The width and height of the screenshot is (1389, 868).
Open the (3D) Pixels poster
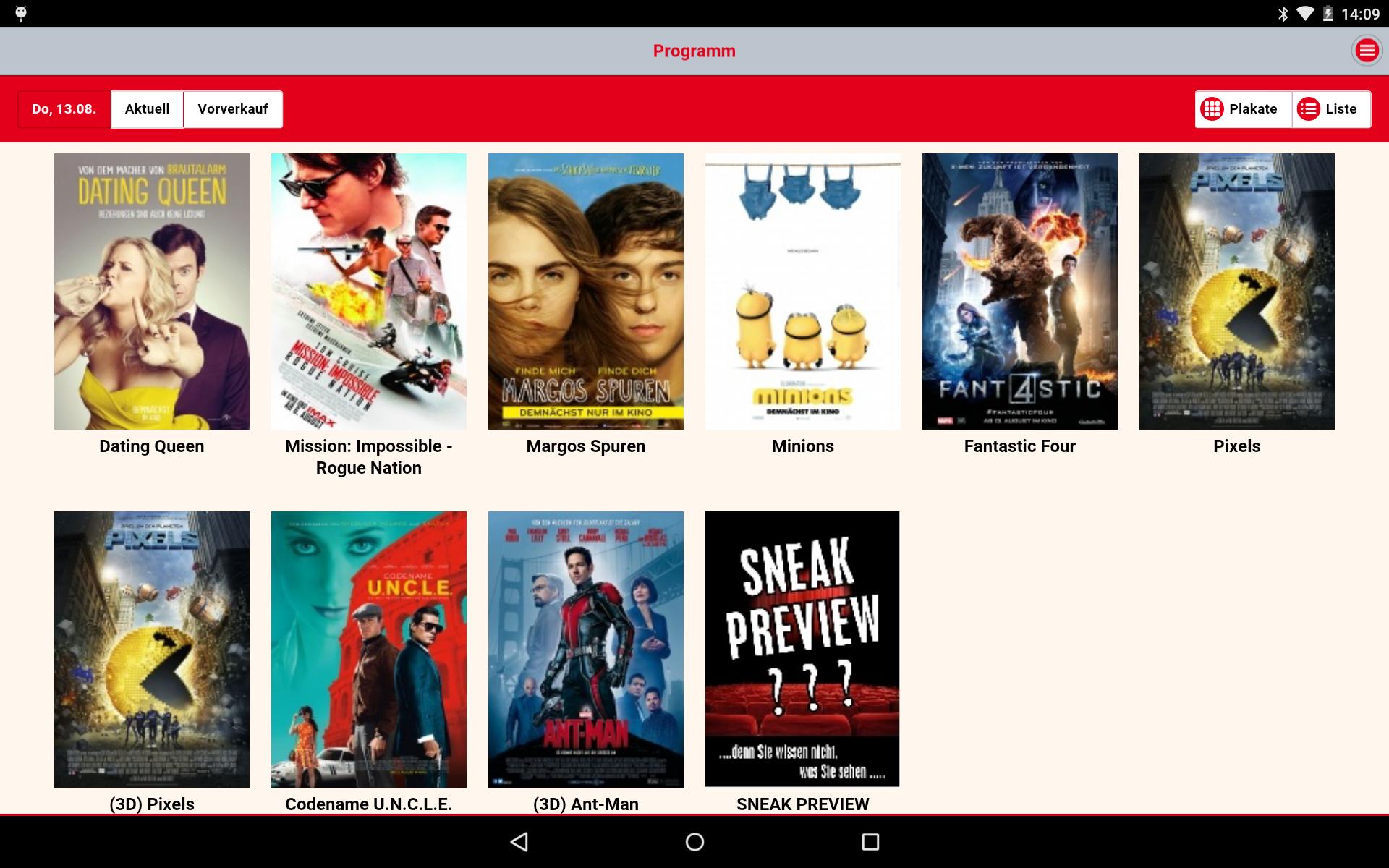(152, 650)
